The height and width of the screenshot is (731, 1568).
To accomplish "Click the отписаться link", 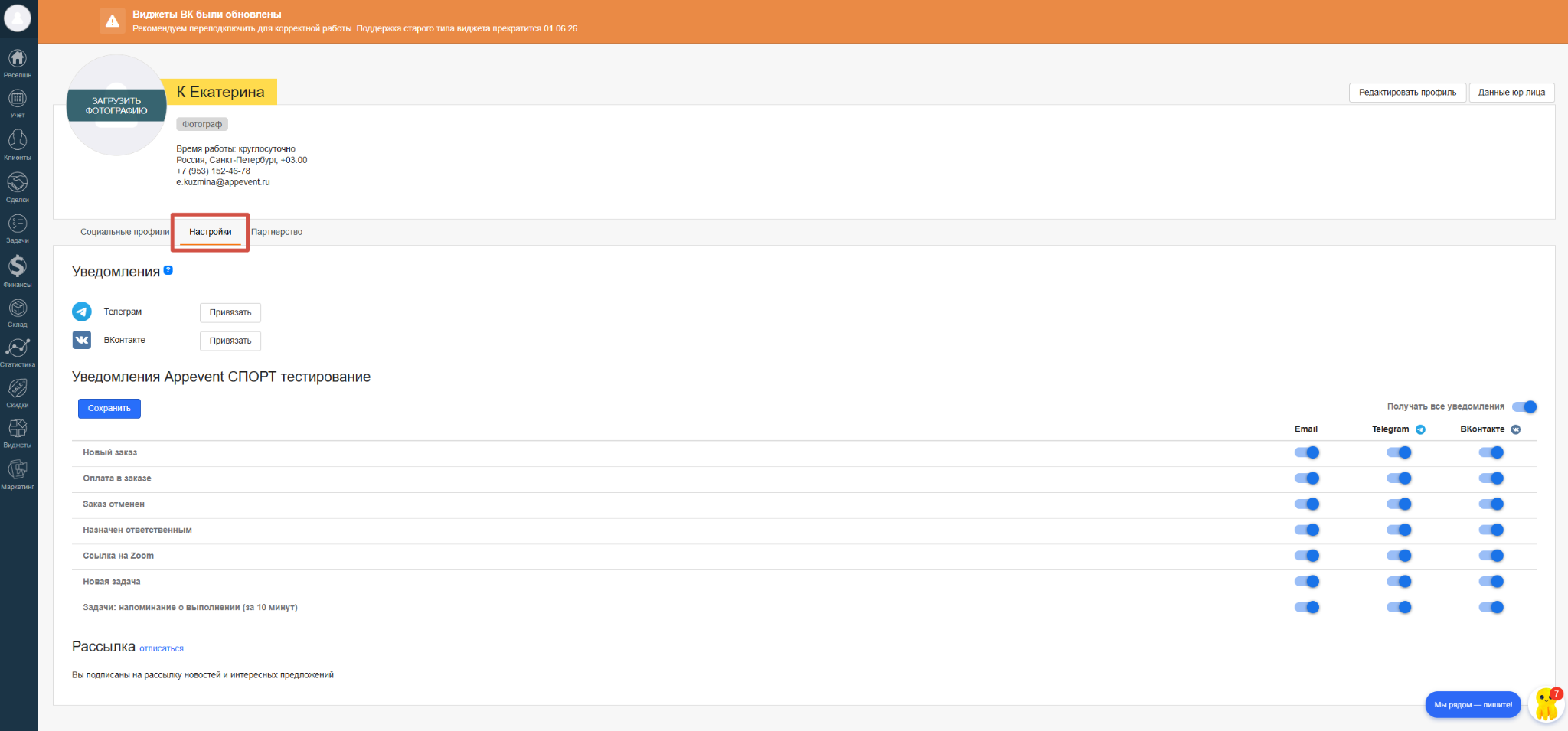I will (x=162, y=648).
